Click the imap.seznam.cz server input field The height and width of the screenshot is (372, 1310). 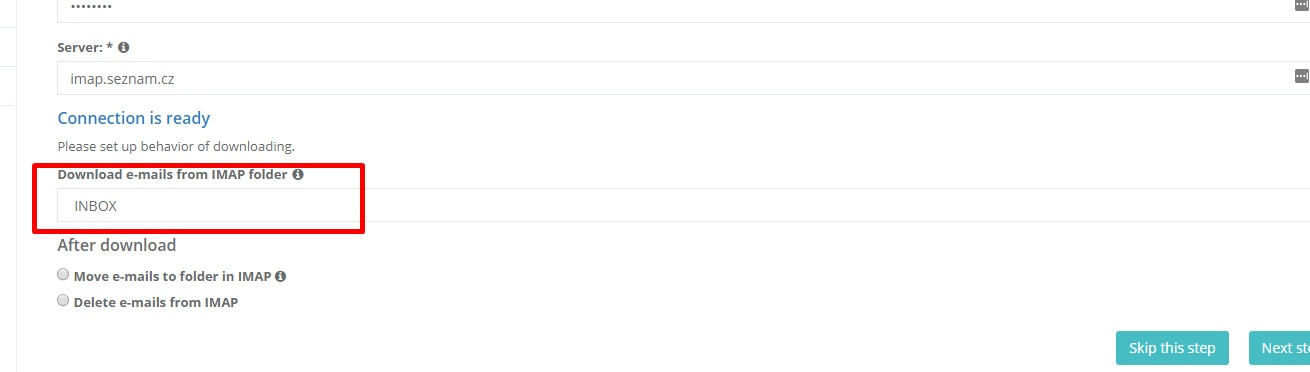coord(683,78)
